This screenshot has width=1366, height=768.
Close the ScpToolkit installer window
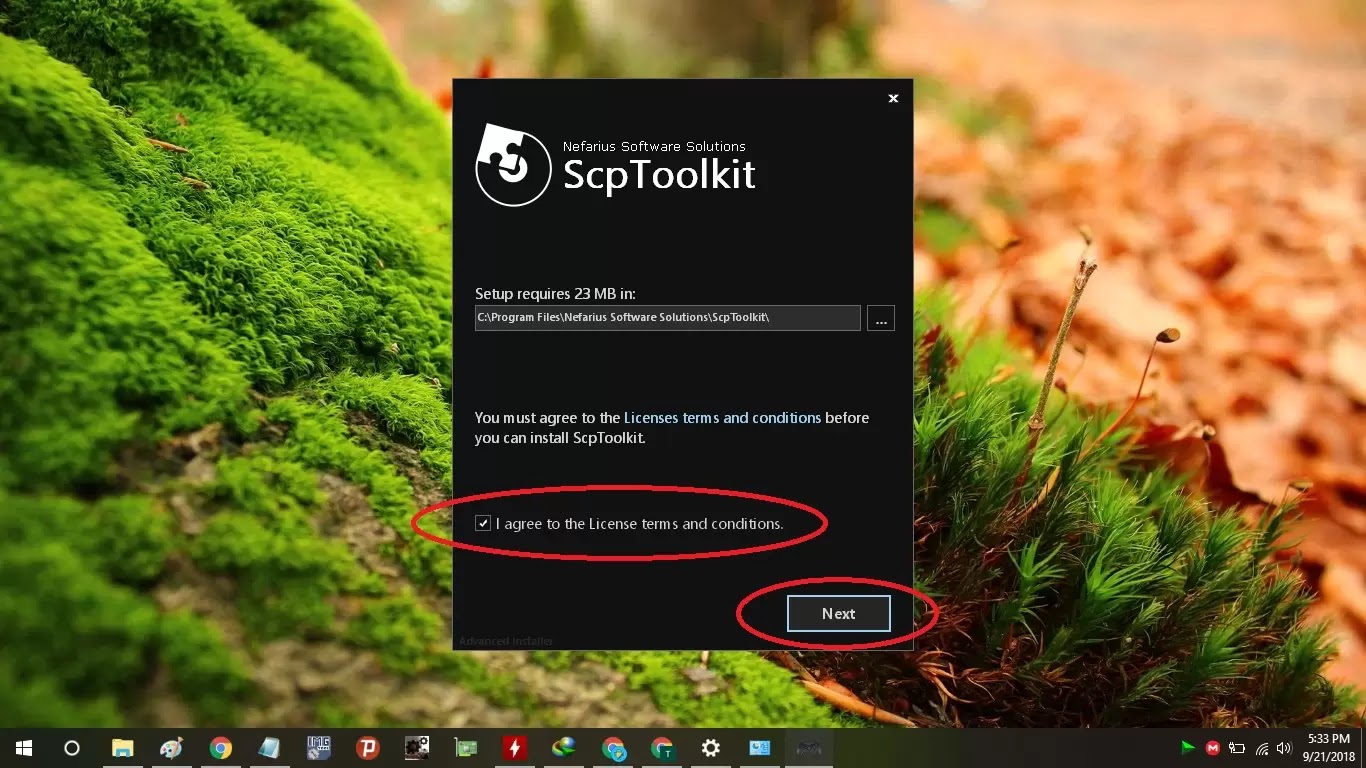coord(893,98)
